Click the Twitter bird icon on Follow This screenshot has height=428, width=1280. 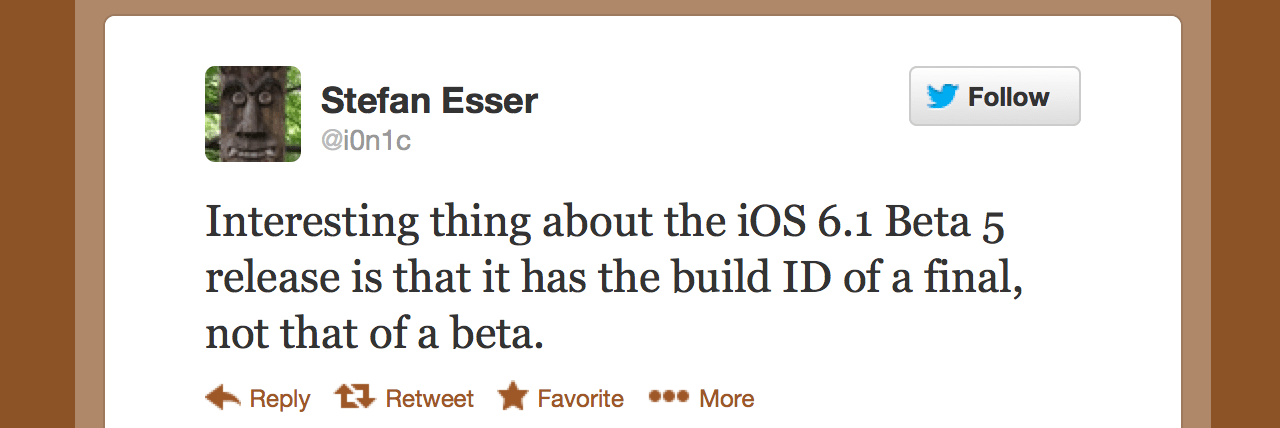point(942,97)
